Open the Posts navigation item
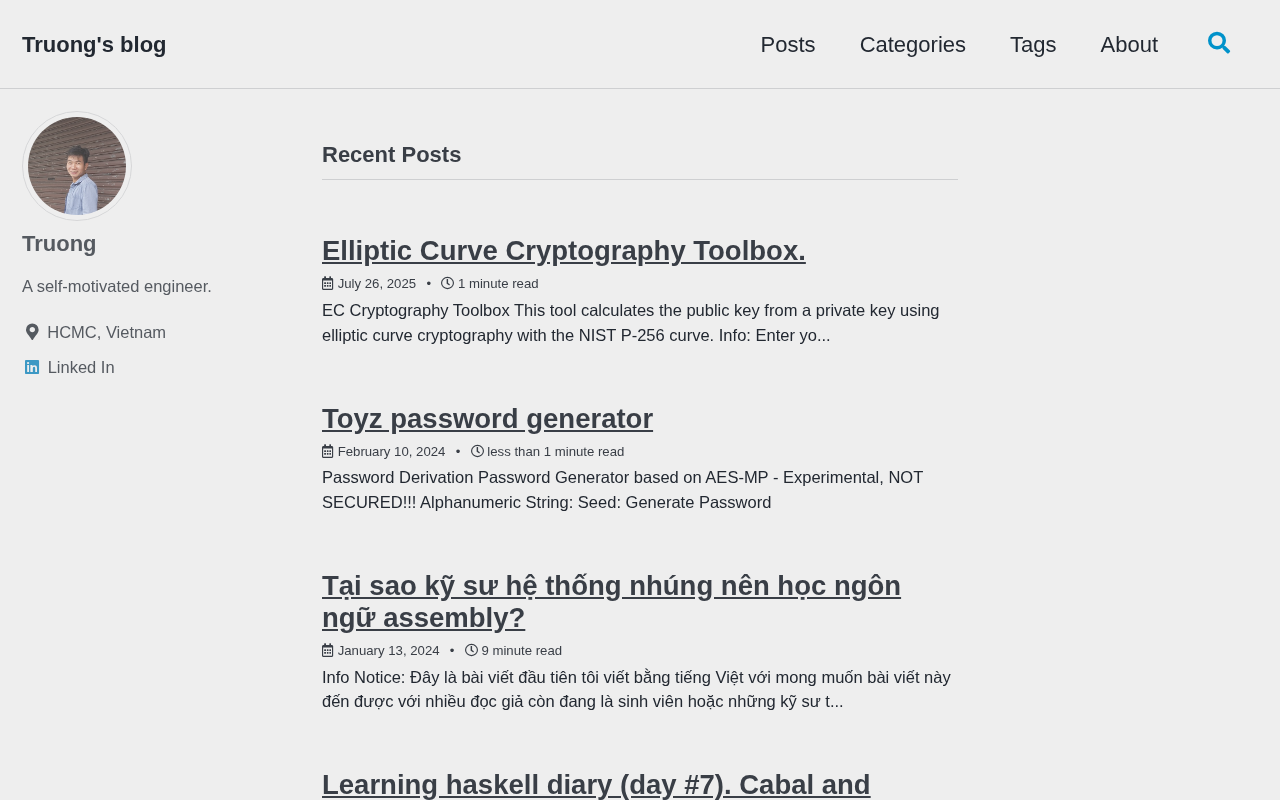Screen dimensions: 1280x800 pos(788,44)
